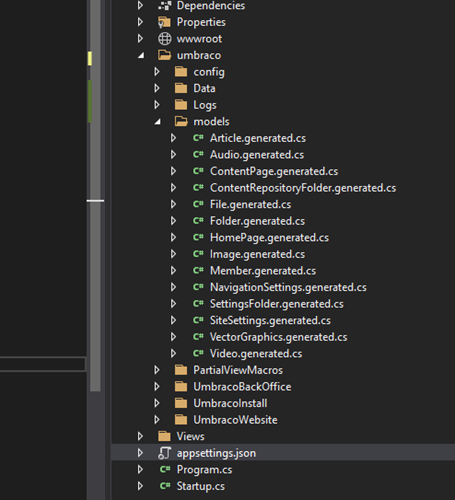The image size is (455, 500).
Task: Expand the Views folder arrow
Action: [x=140, y=436]
